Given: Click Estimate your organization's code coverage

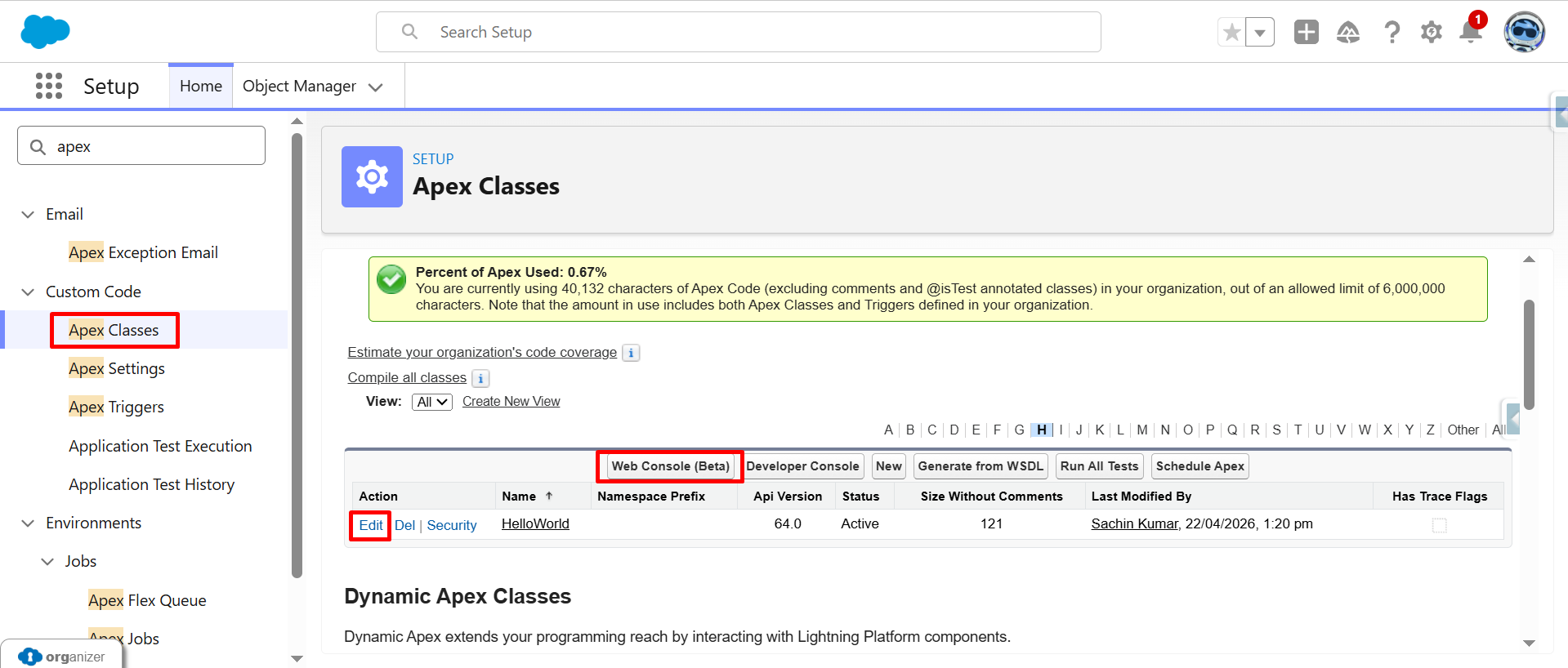Looking at the screenshot, I should [x=482, y=352].
